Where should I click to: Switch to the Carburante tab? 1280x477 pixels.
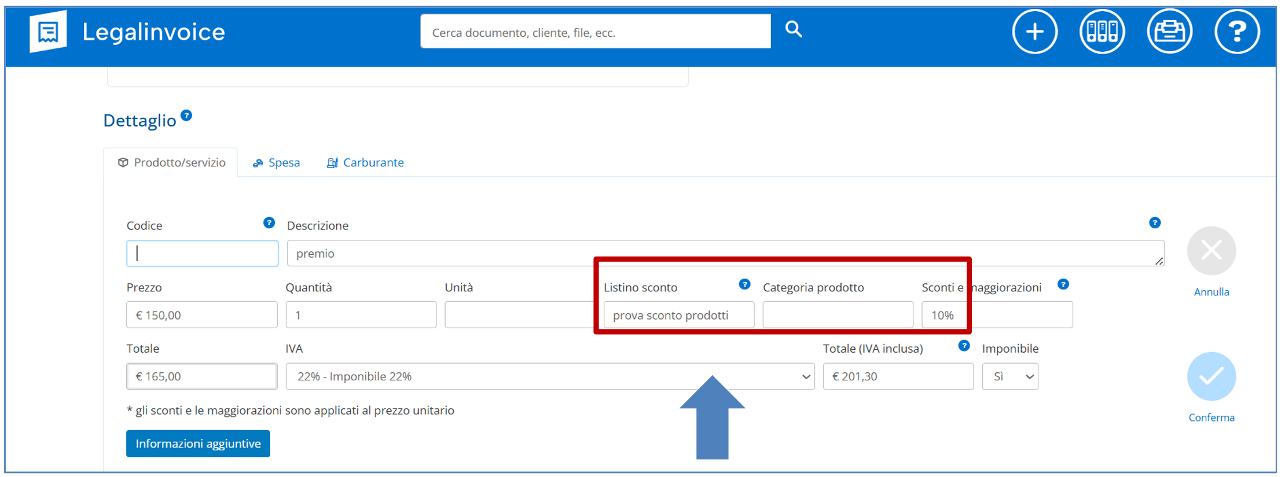[x=365, y=162]
